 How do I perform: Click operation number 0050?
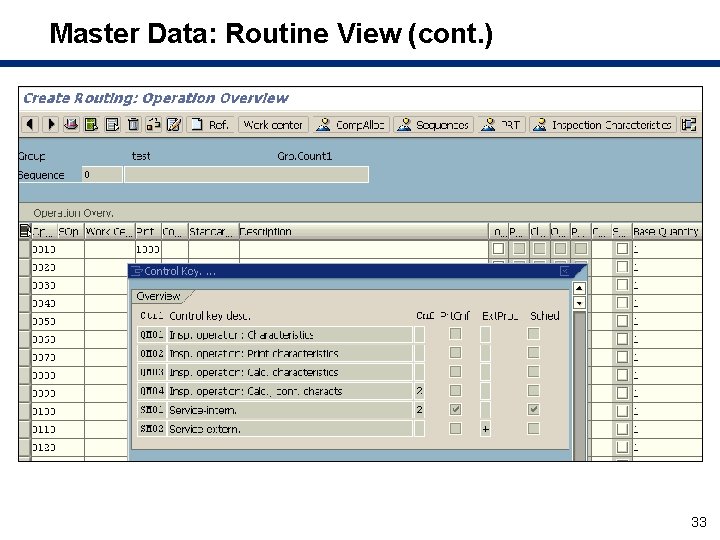pos(44,321)
